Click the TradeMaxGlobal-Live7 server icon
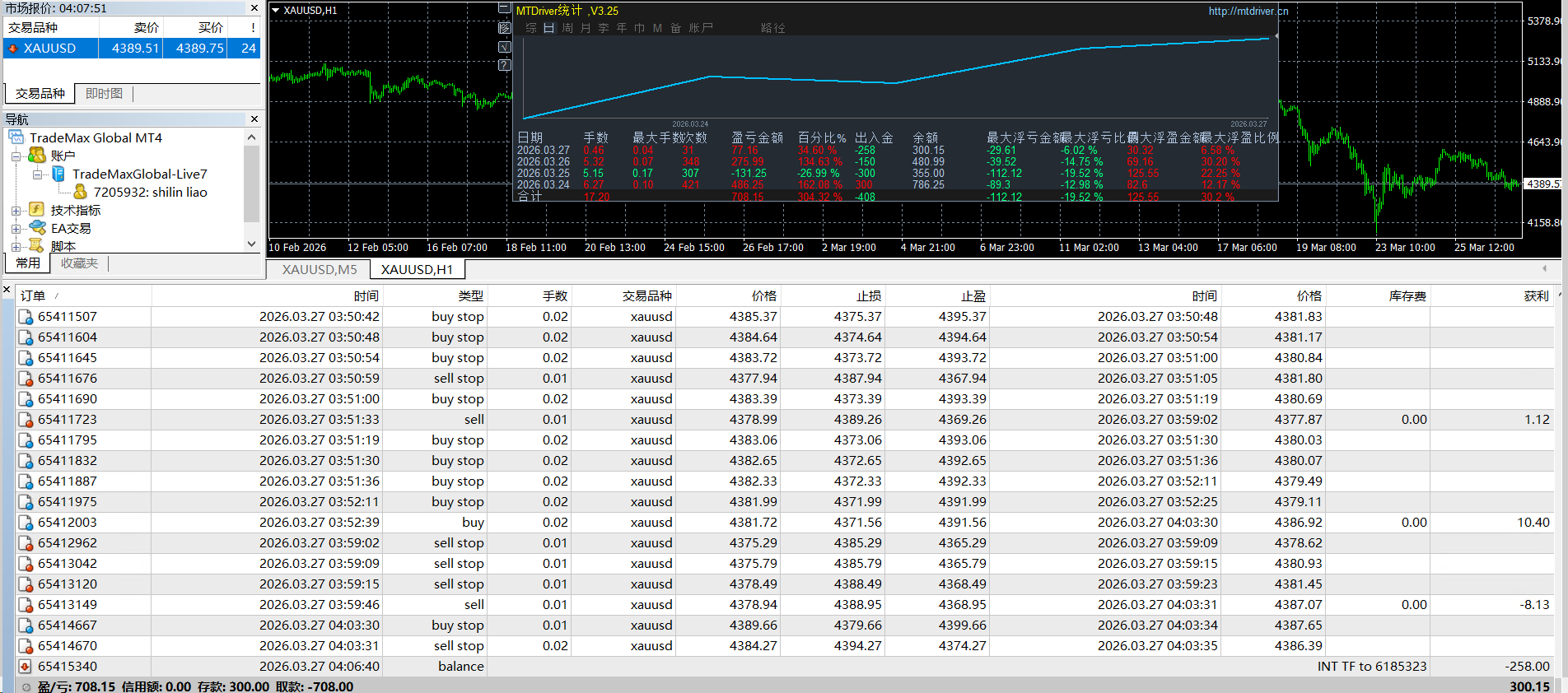 [58, 174]
